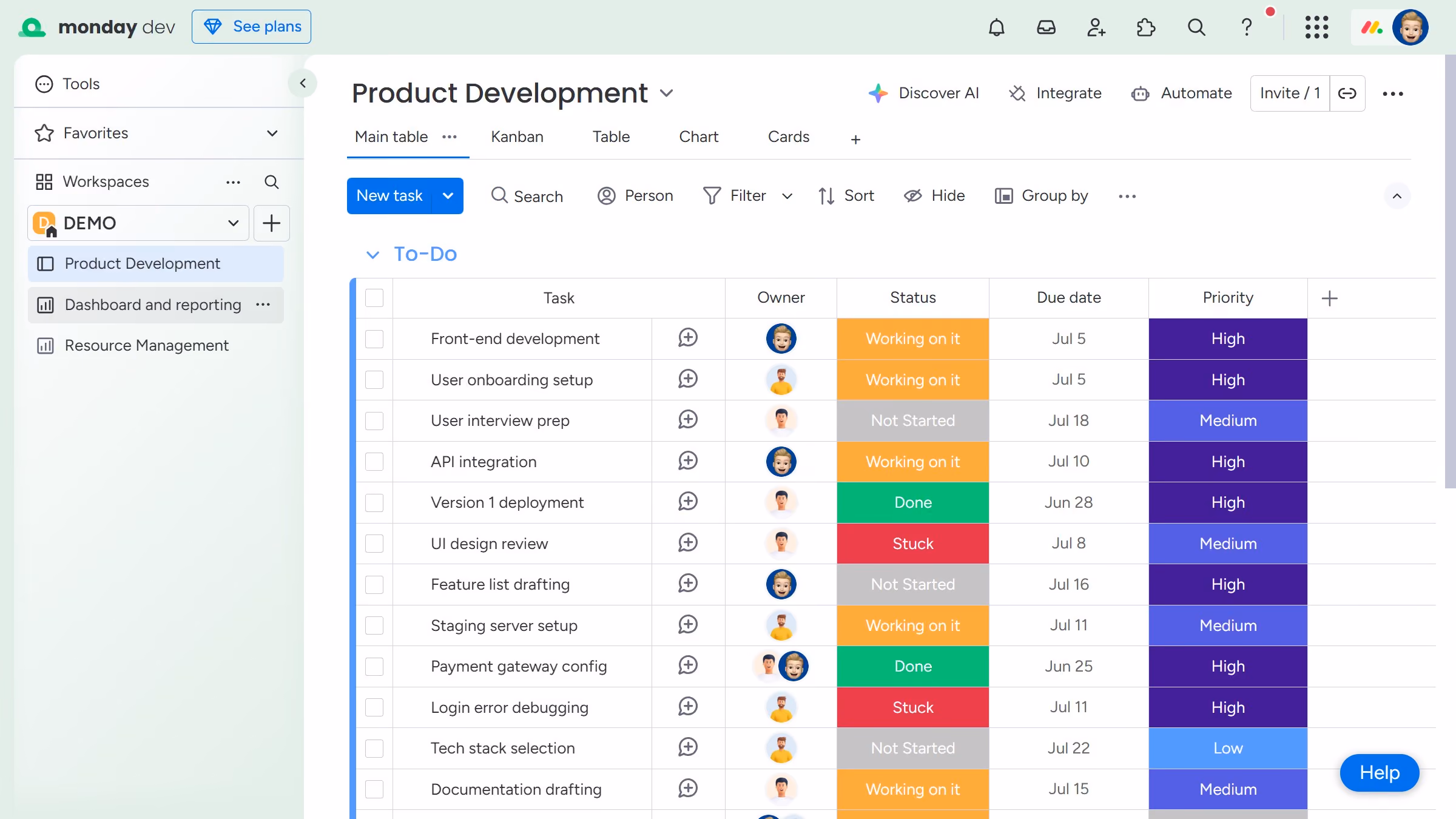This screenshot has height=819, width=1456.
Task: Check the Payment gateway config row
Action: tap(374, 666)
